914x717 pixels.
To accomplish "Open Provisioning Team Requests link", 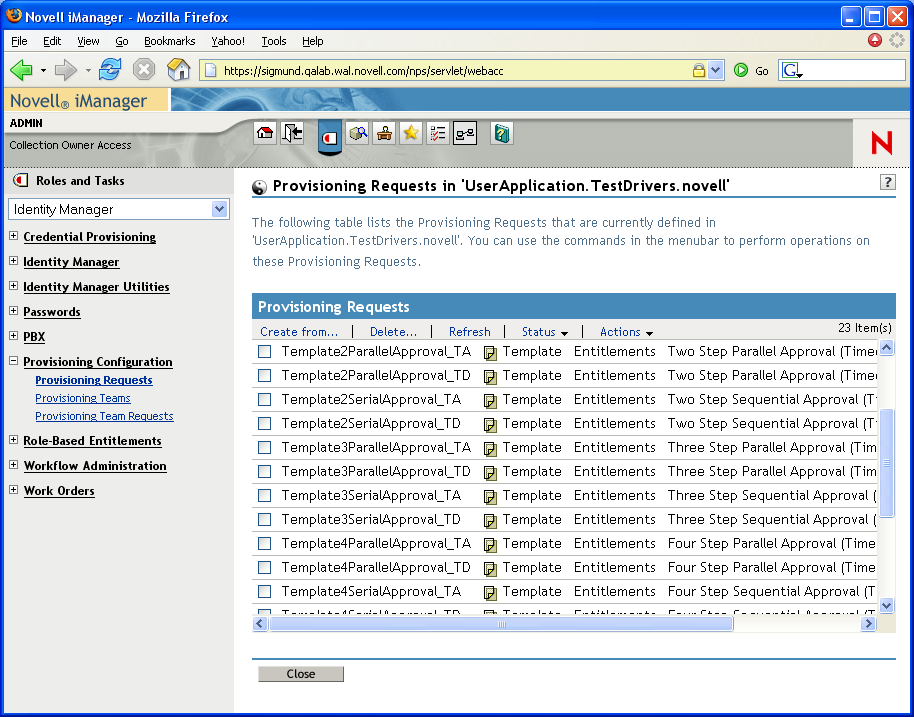I will tap(104, 416).
